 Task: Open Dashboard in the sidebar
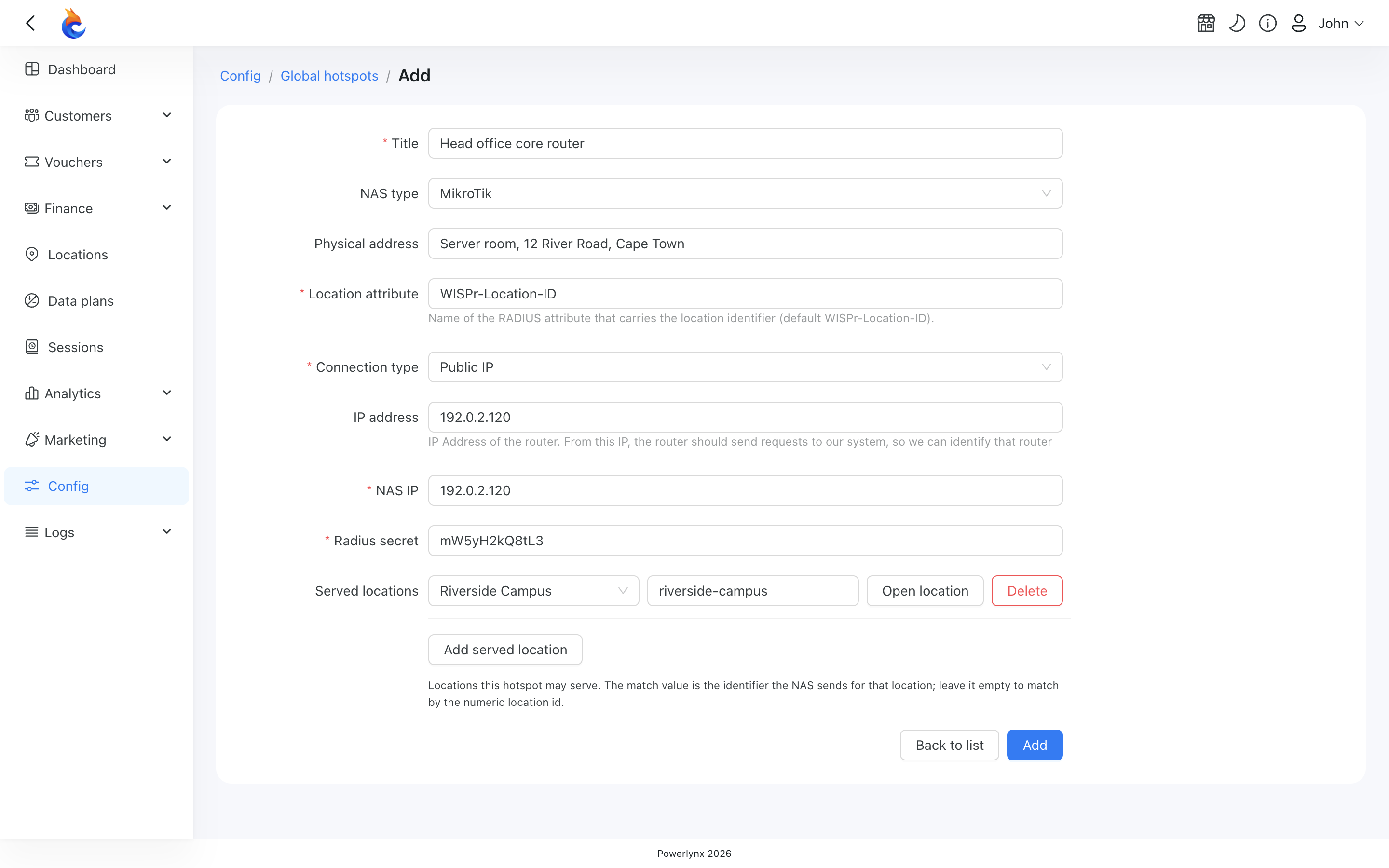(96, 69)
